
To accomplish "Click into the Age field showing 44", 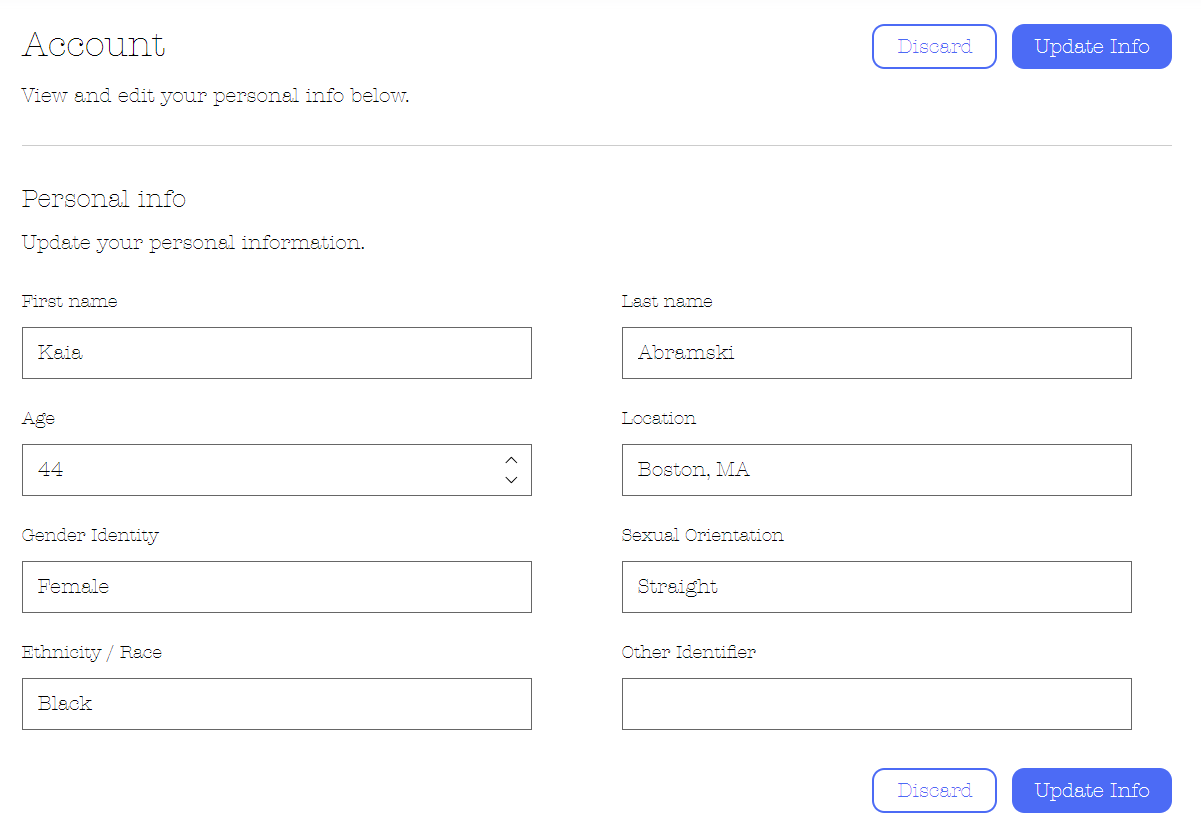I will (x=260, y=470).
